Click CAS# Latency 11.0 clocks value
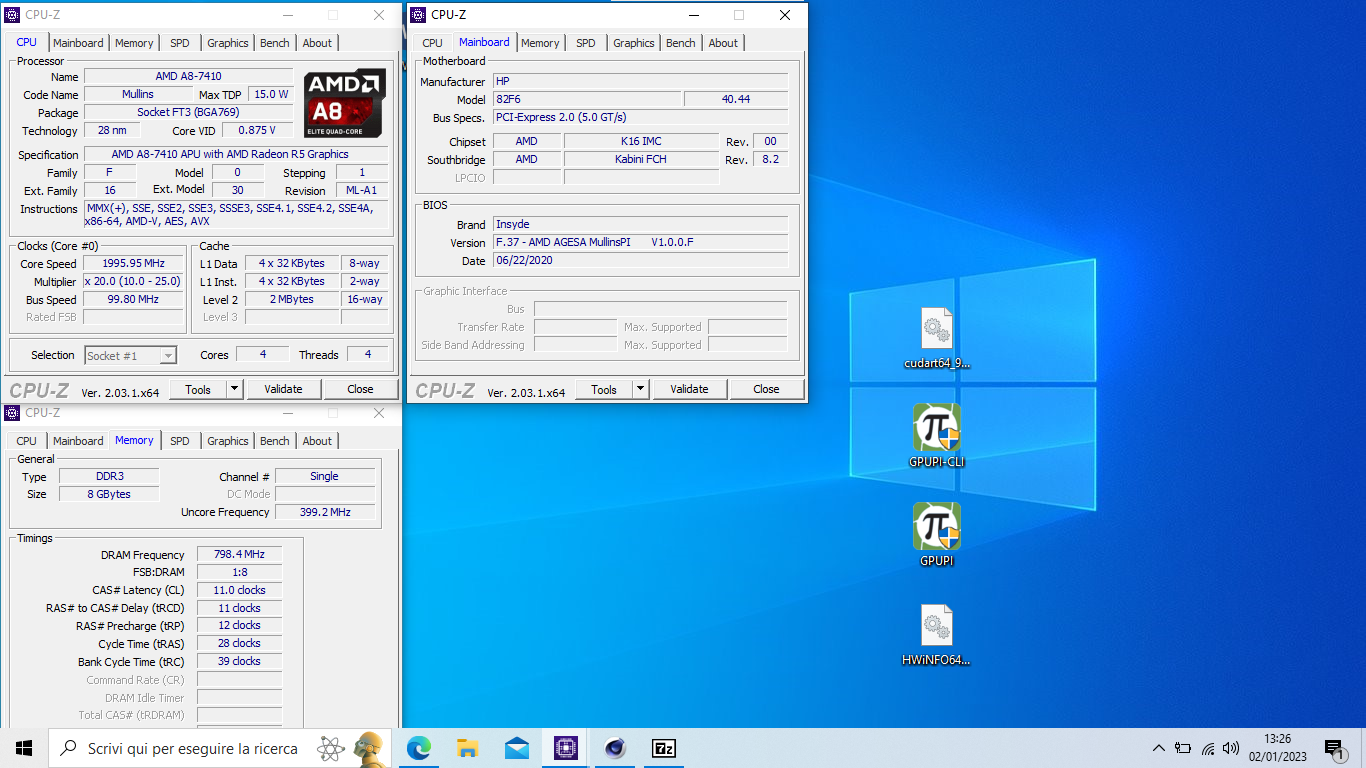 click(x=239, y=590)
